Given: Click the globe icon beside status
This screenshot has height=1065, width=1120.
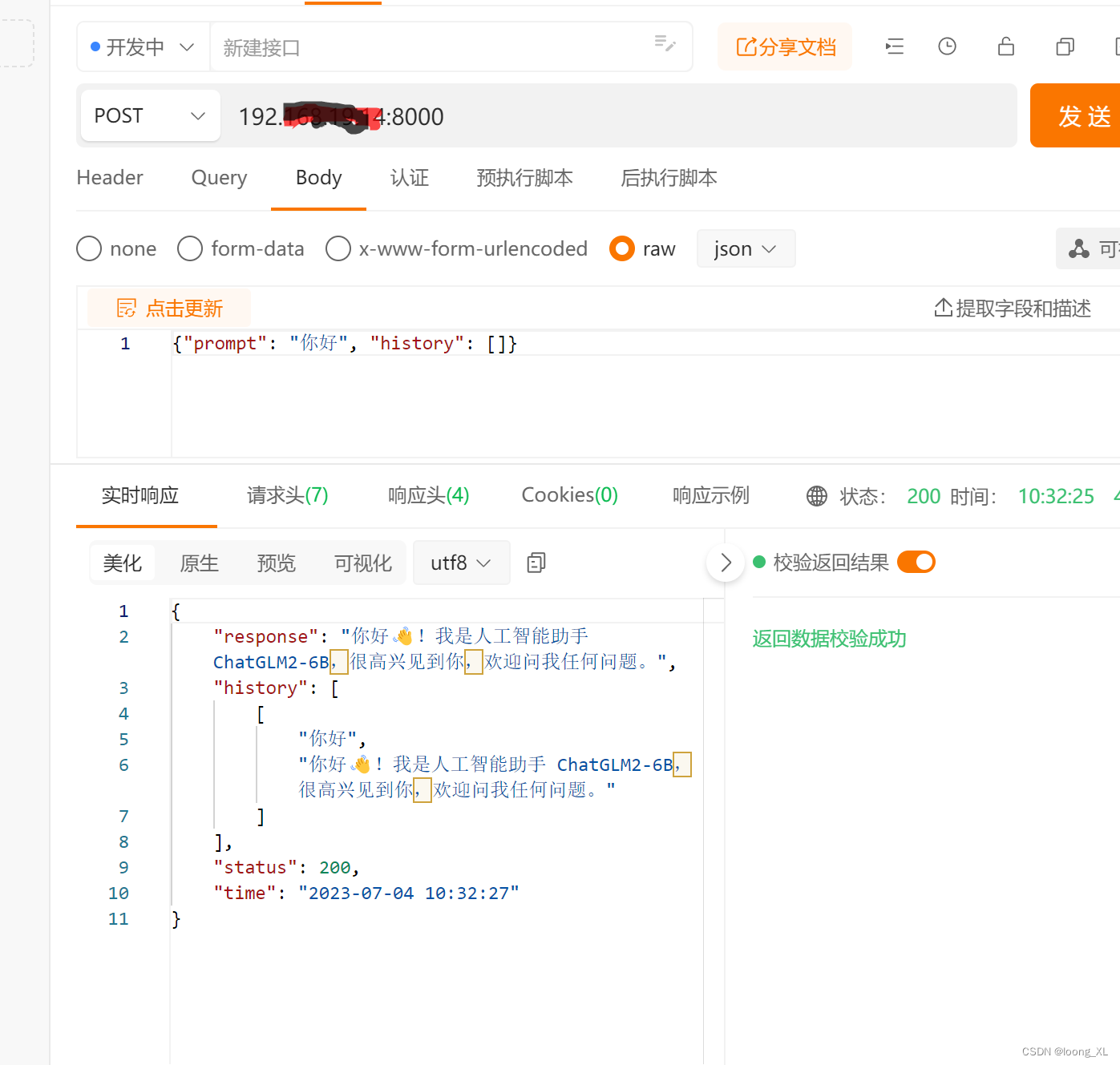Looking at the screenshot, I should click(817, 496).
